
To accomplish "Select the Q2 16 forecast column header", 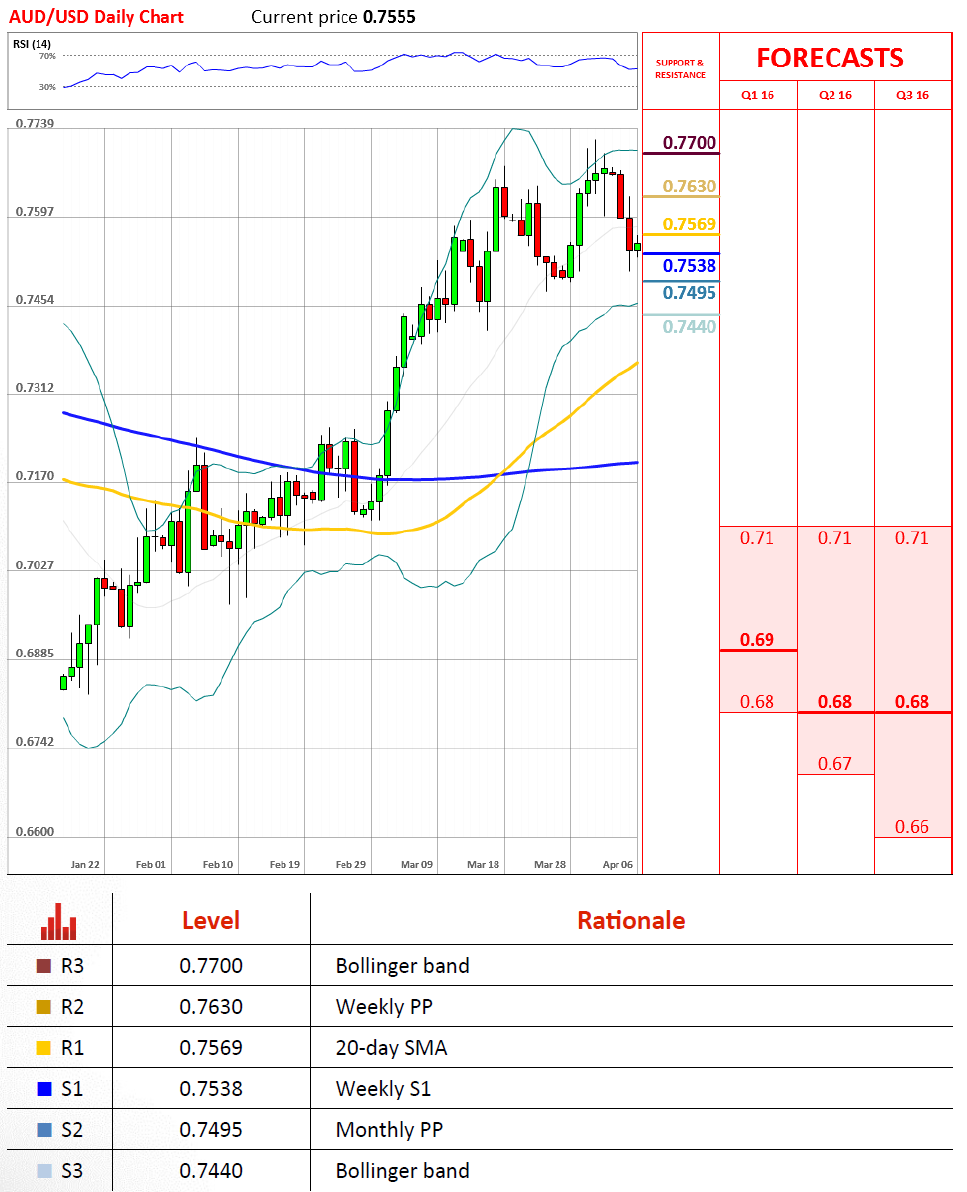I will point(835,95).
